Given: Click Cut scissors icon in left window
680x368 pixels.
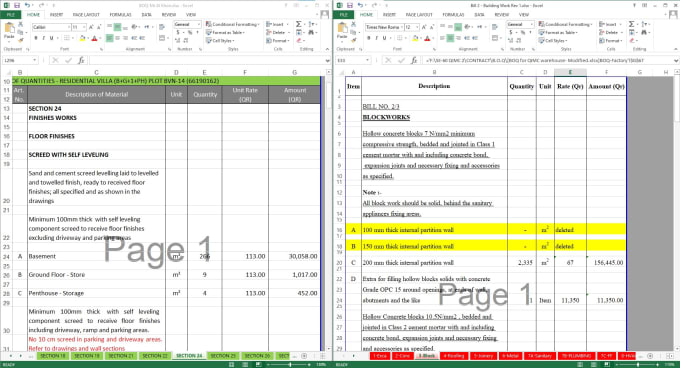Looking at the screenshot, I should pyautogui.click(x=20, y=25).
